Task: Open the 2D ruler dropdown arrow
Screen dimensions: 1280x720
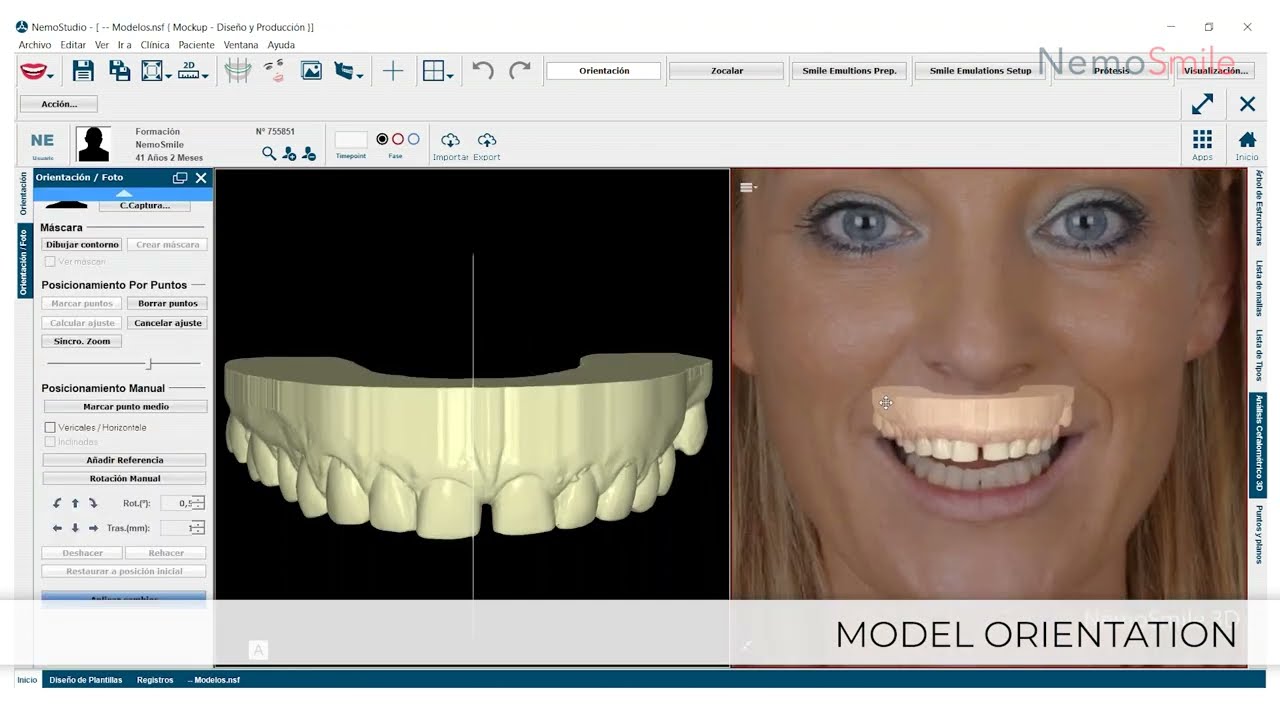Action: [205, 76]
